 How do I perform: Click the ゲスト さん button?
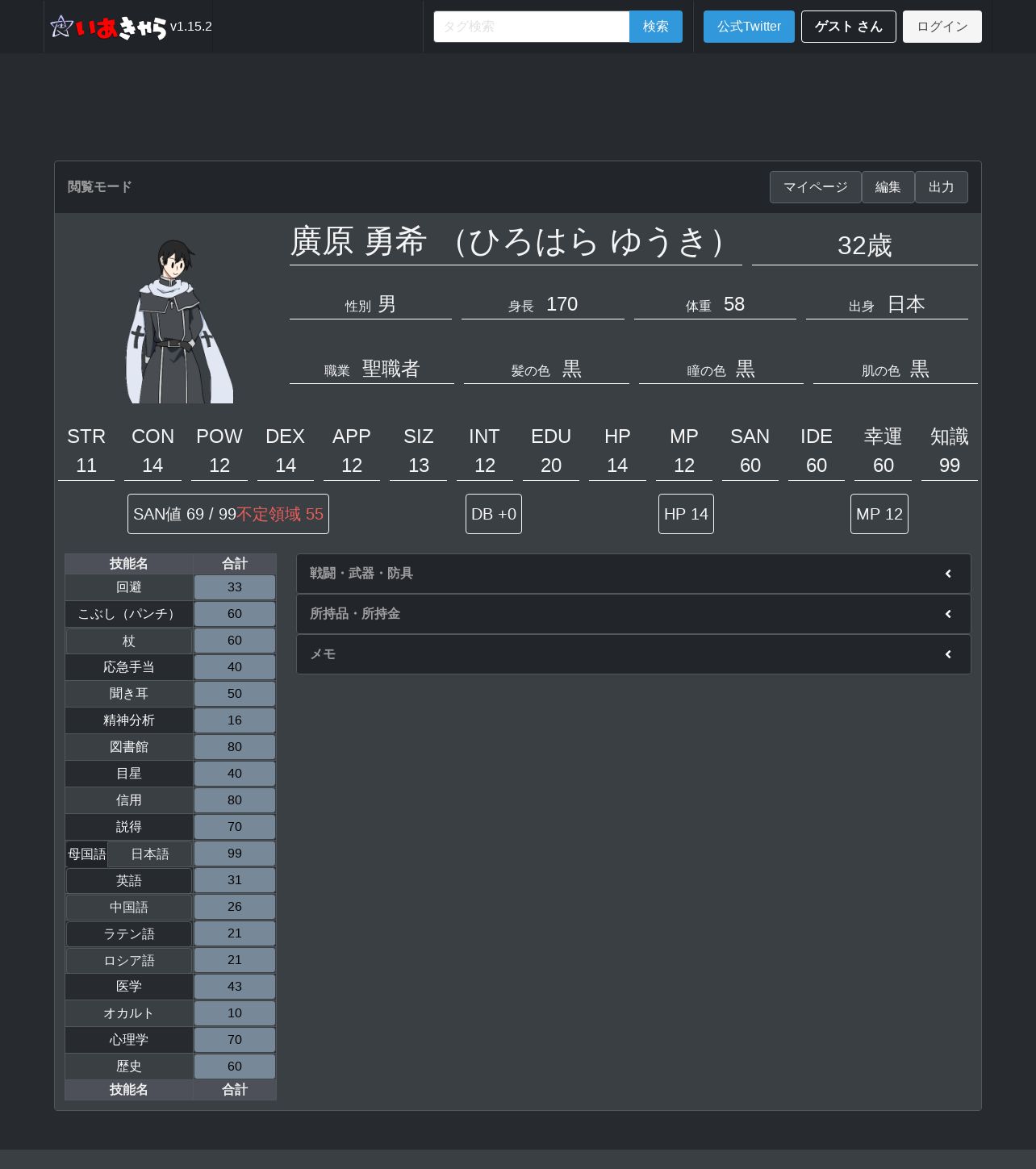click(849, 27)
